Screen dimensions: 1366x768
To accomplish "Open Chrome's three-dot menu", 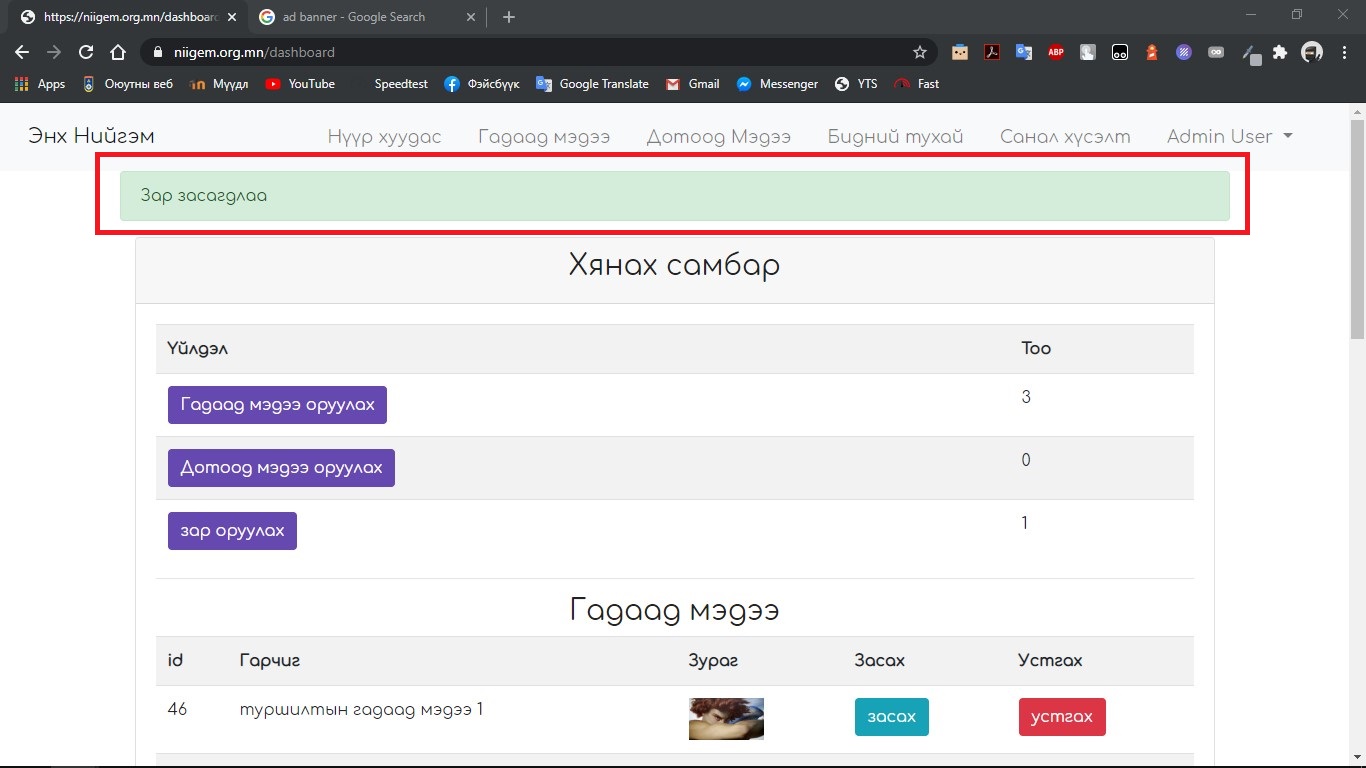I will tap(1343, 52).
